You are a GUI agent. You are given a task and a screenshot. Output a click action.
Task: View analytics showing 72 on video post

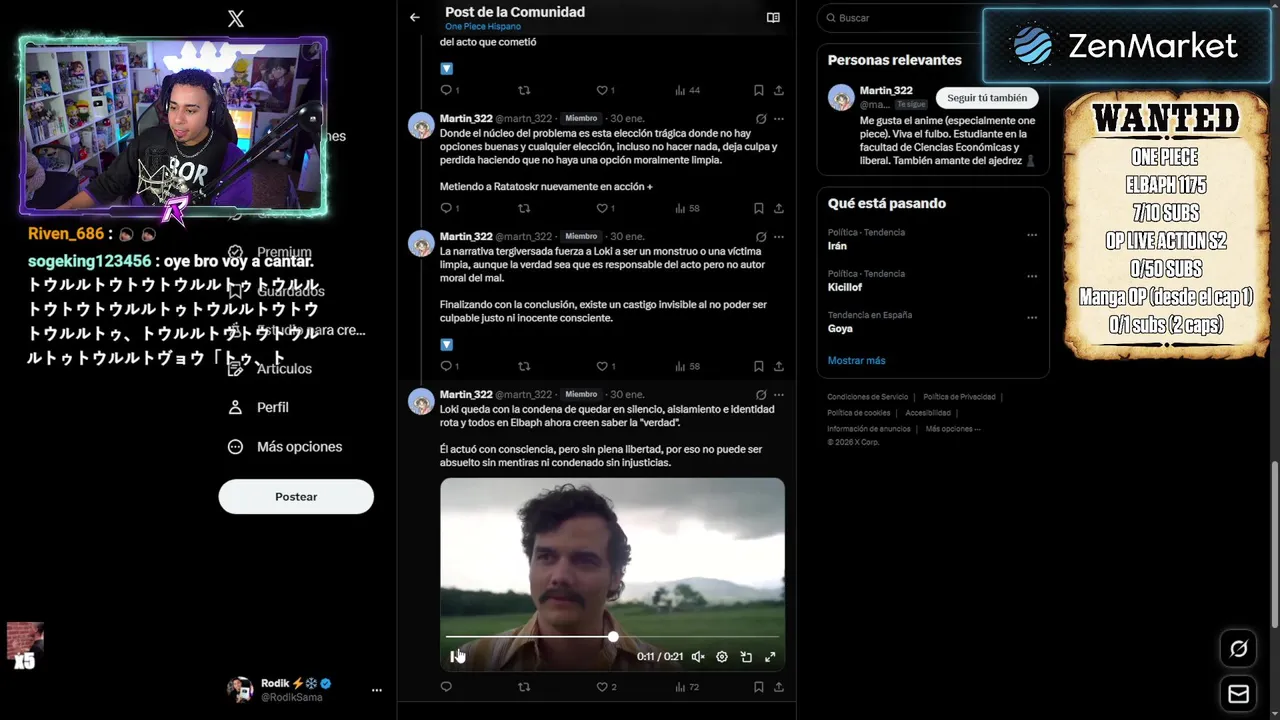(687, 687)
